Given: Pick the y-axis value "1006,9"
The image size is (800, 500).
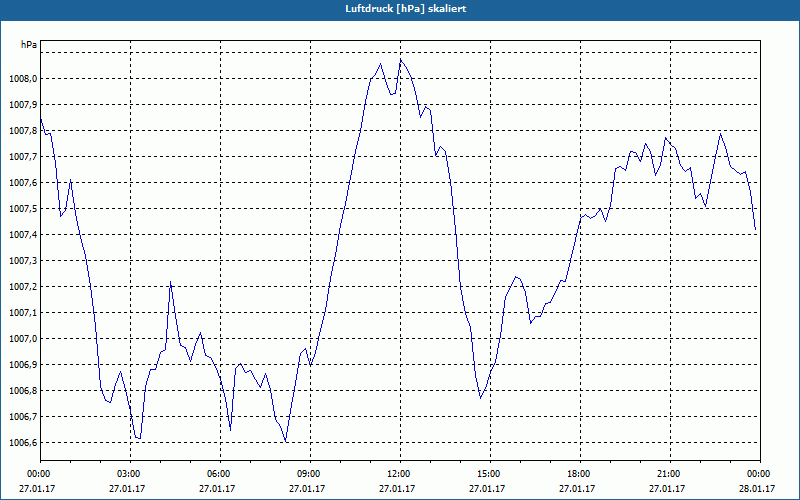Looking at the screenshot, I should [23, 365].
